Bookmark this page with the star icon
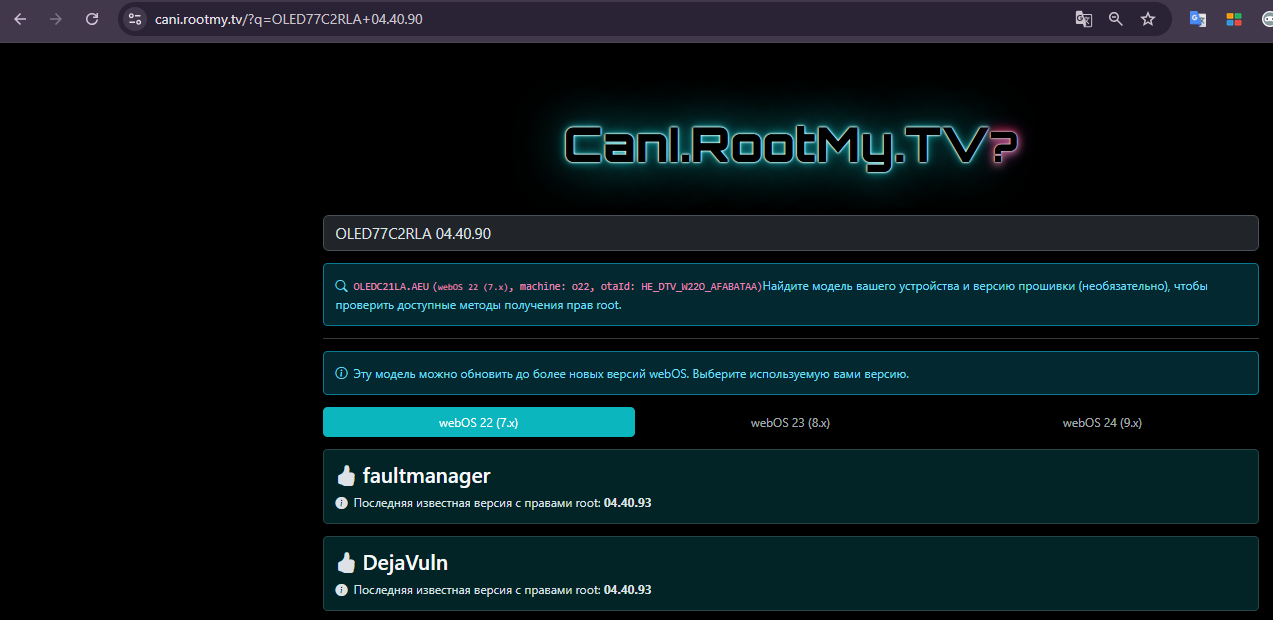 [x=1148, y=19]
